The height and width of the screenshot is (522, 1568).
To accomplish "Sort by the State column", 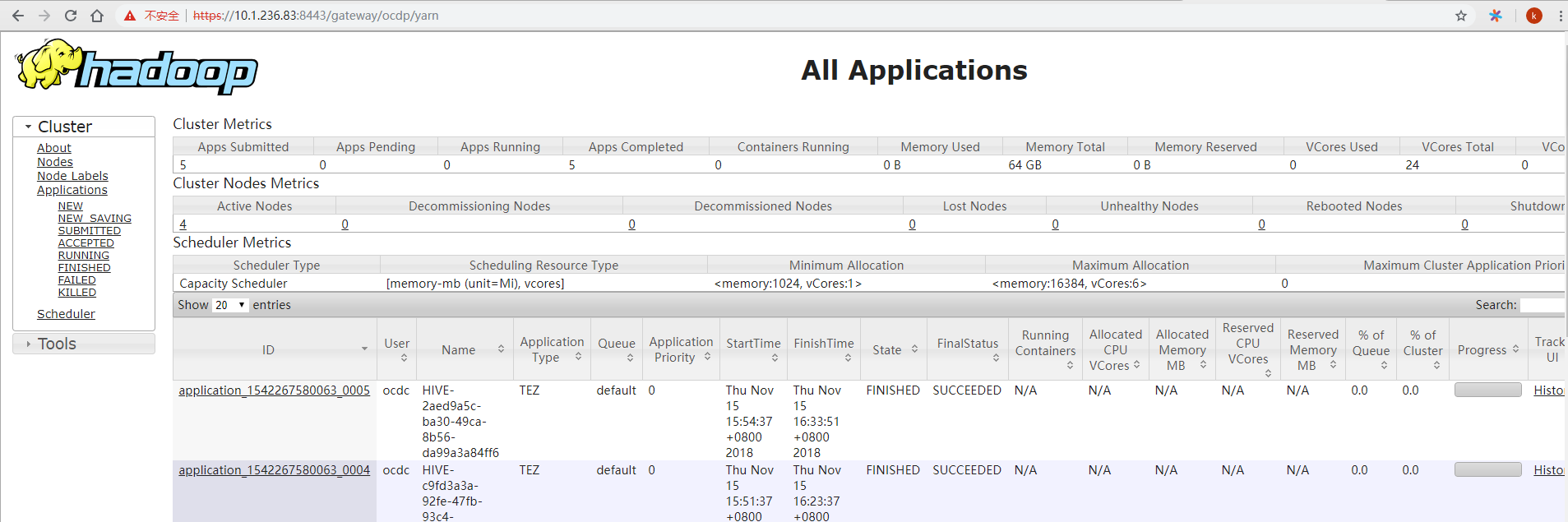I will pyautogui.click(x=914, y=349).
